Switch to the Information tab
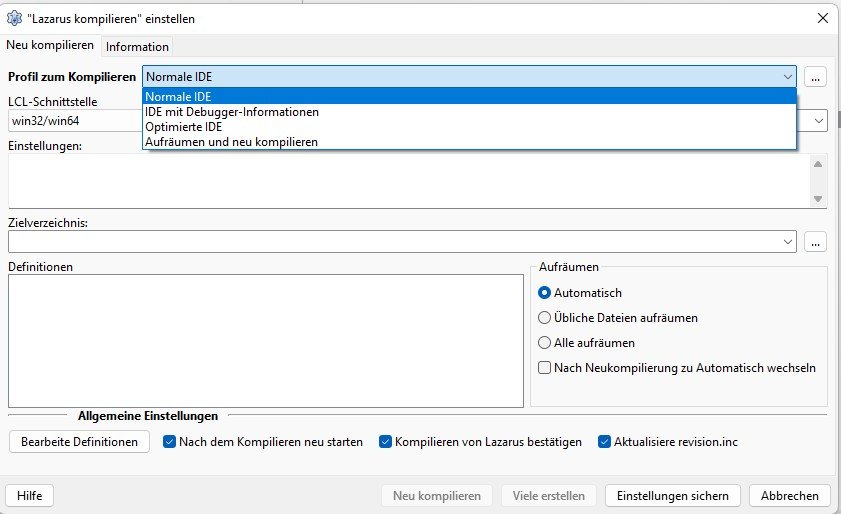This screenshot has width=841, height=514. (137, 47)
